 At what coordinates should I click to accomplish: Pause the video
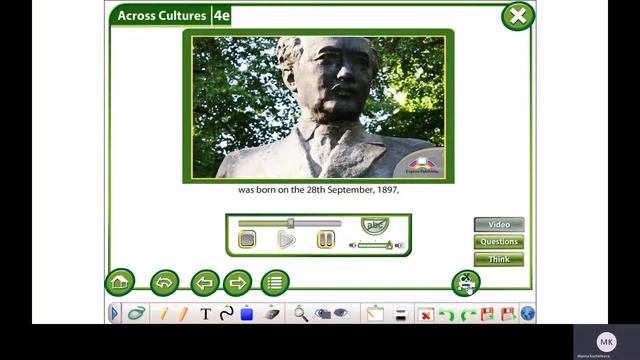[x=326, y=239]
